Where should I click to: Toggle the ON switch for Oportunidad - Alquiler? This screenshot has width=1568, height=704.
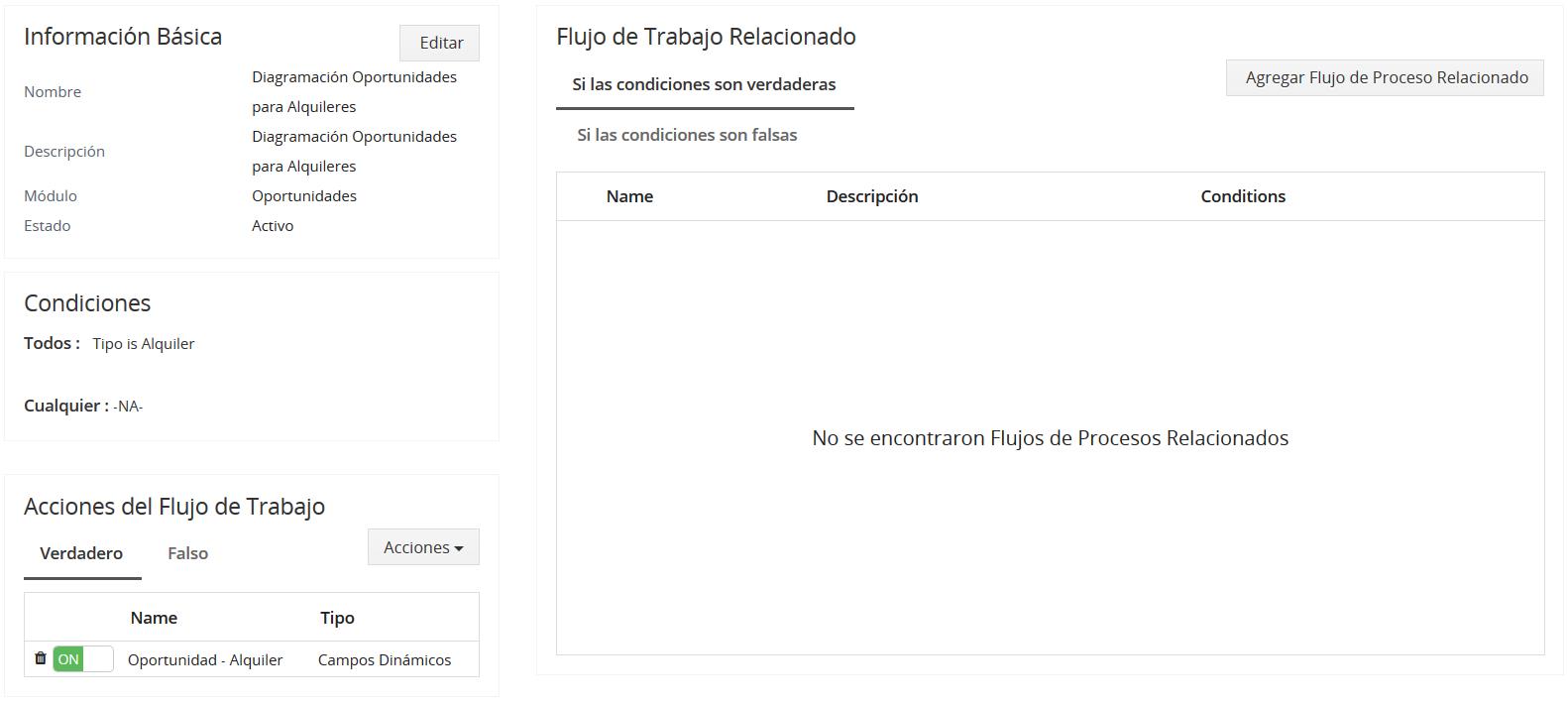[x=83, y=659]
